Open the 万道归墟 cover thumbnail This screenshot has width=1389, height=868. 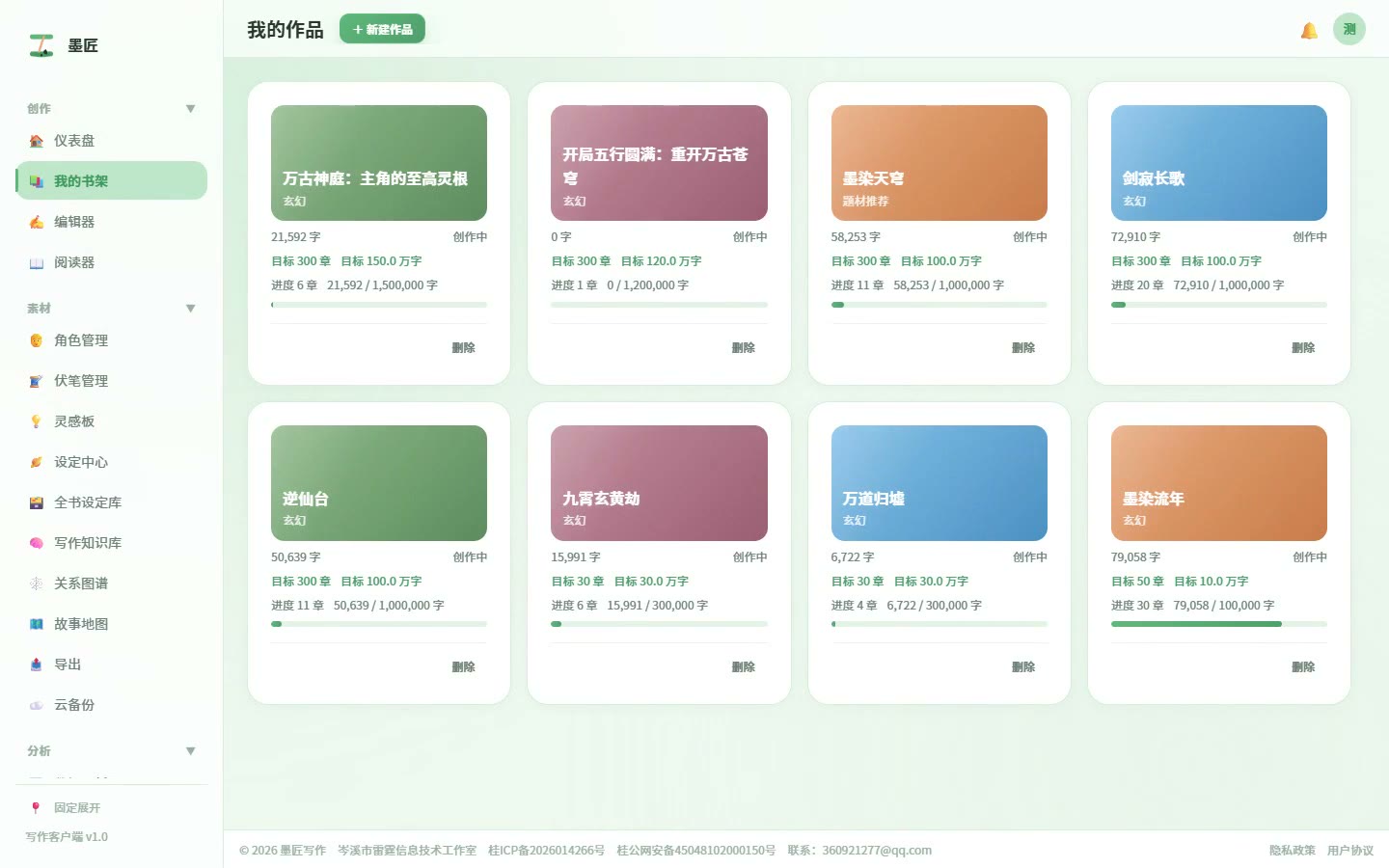pos(940,483)
